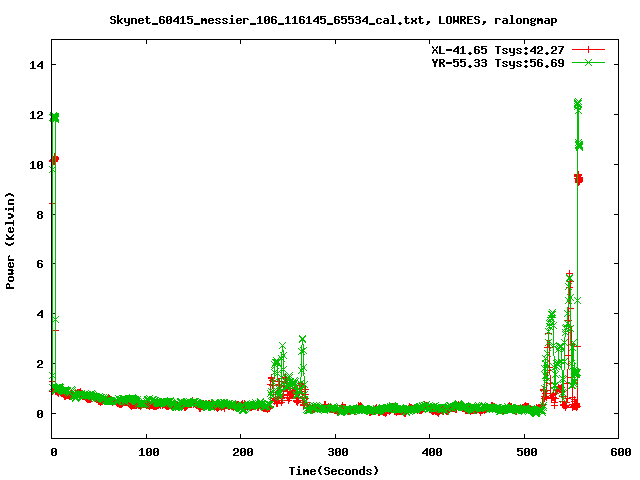Click the red data cluster near 10 Kelvin at start
The width and height of the screenshot is (640, 480).
coord(54,160)
